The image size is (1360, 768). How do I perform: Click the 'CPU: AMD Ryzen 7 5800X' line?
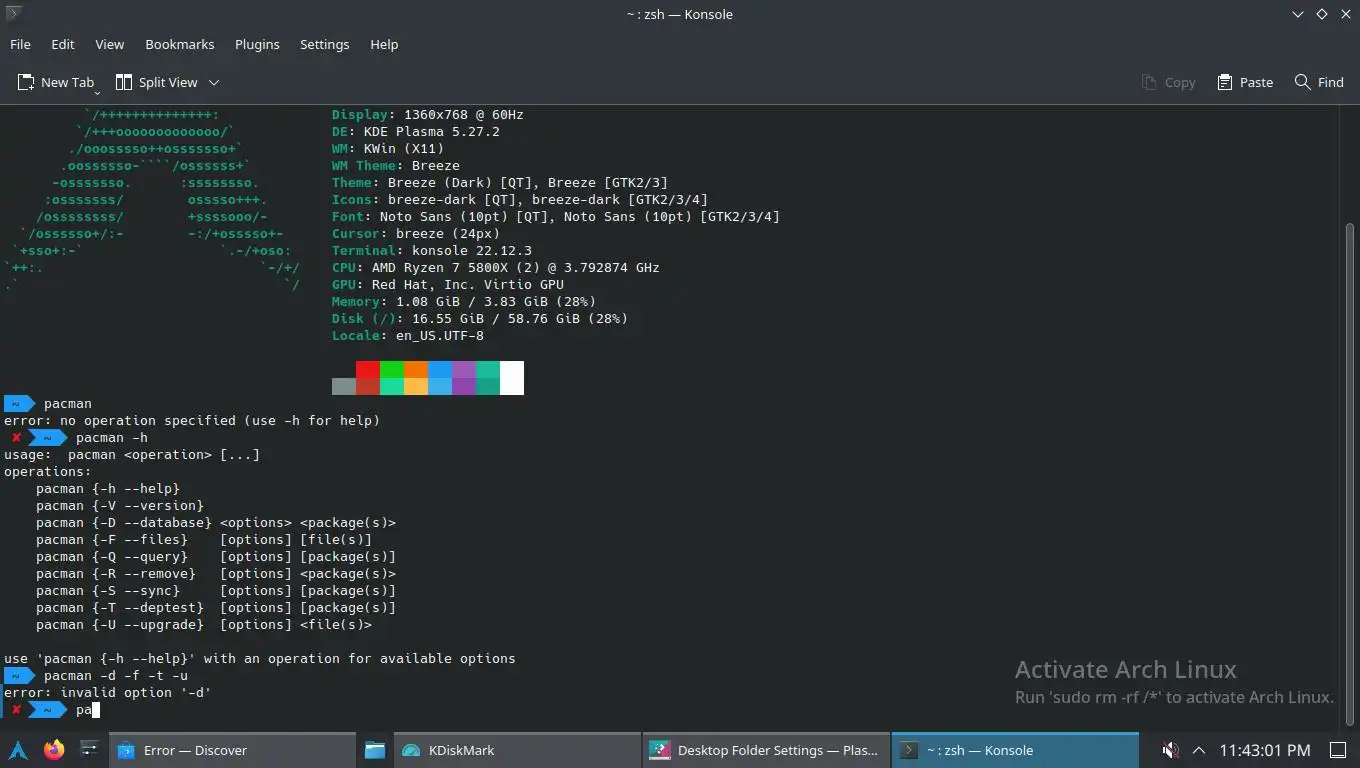[x=496, y=267]
